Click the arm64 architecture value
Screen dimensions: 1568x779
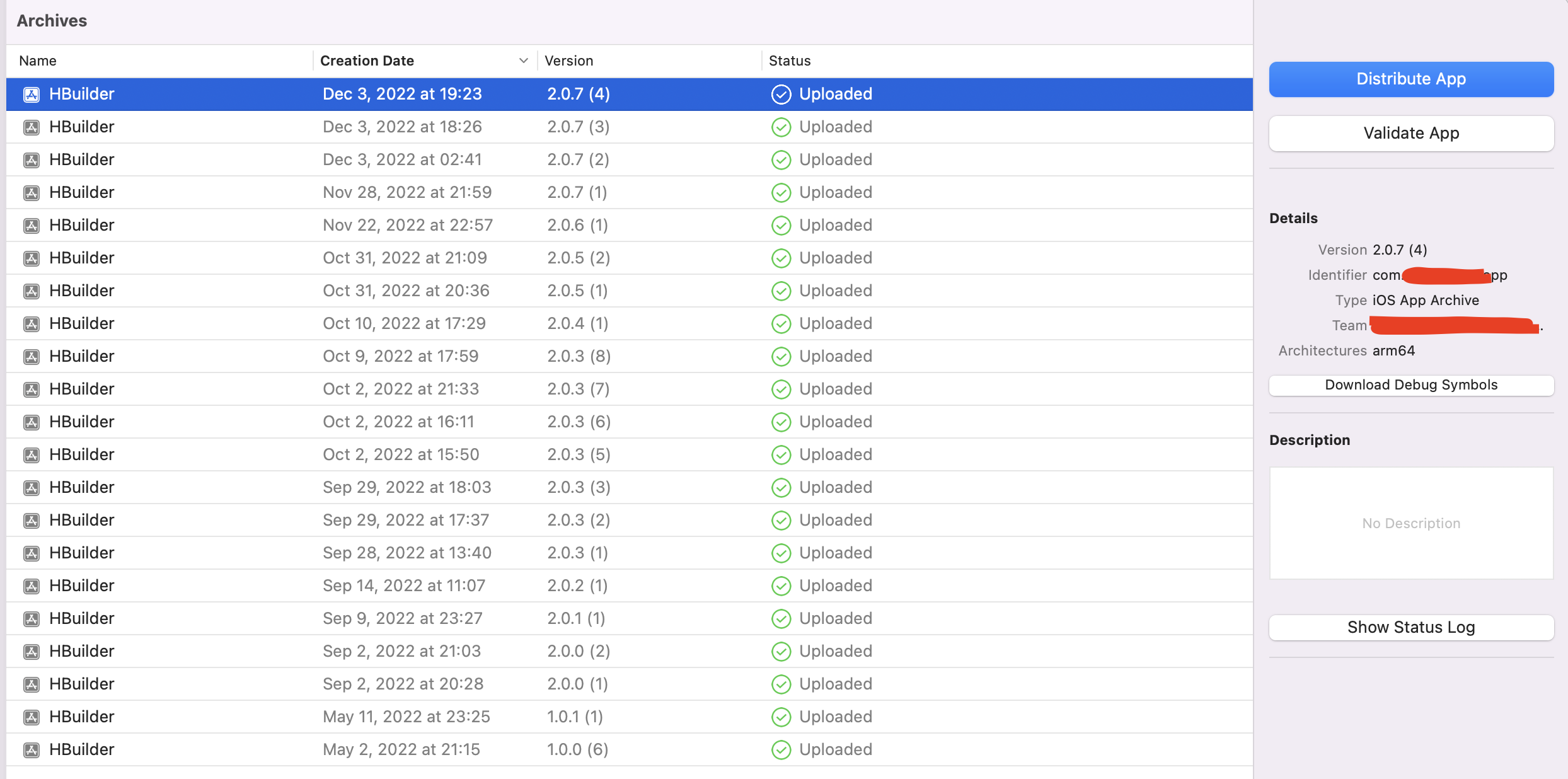tap(1393, 350)
